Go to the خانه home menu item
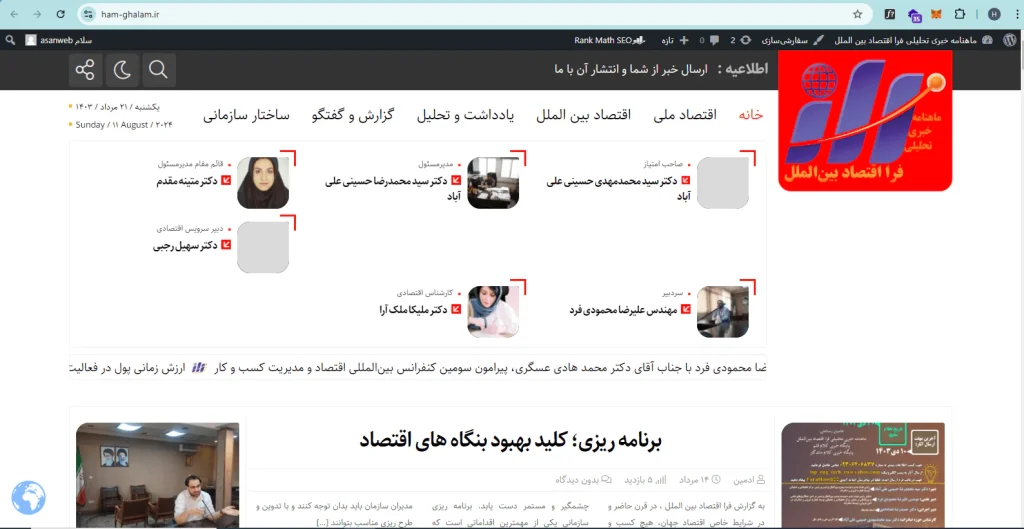1024x529 pixels. click(751, 114)
